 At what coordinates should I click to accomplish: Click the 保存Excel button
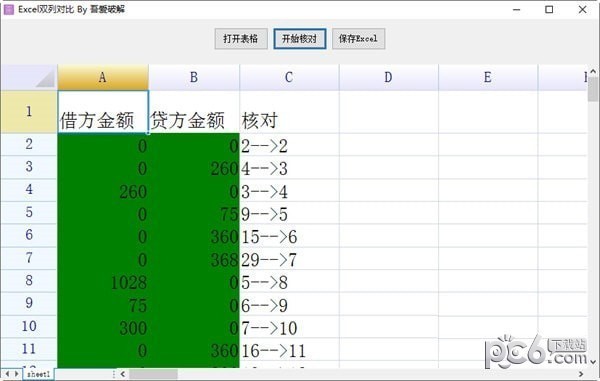[x=359, y=39]
